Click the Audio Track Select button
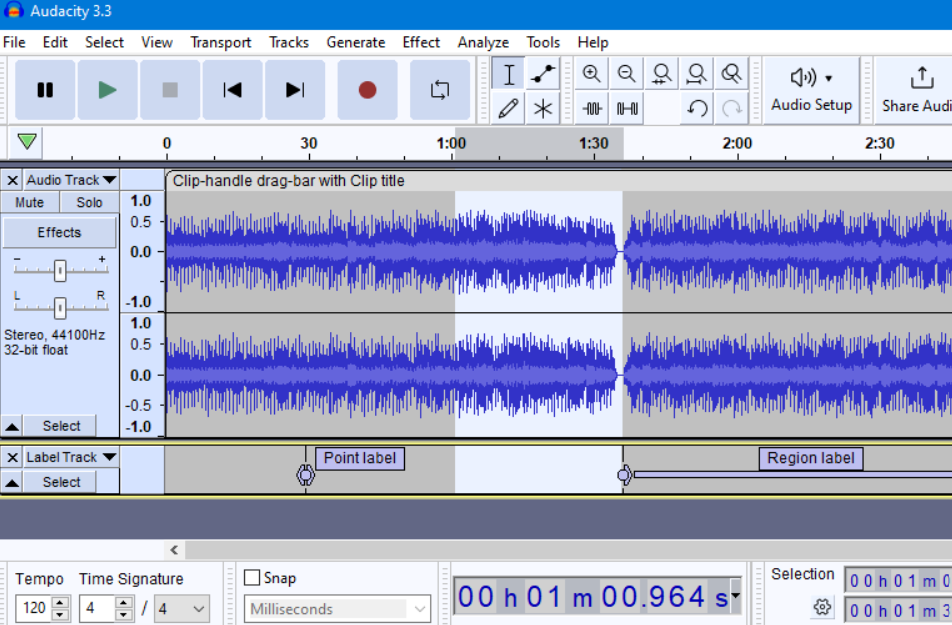 pos(61,426)
